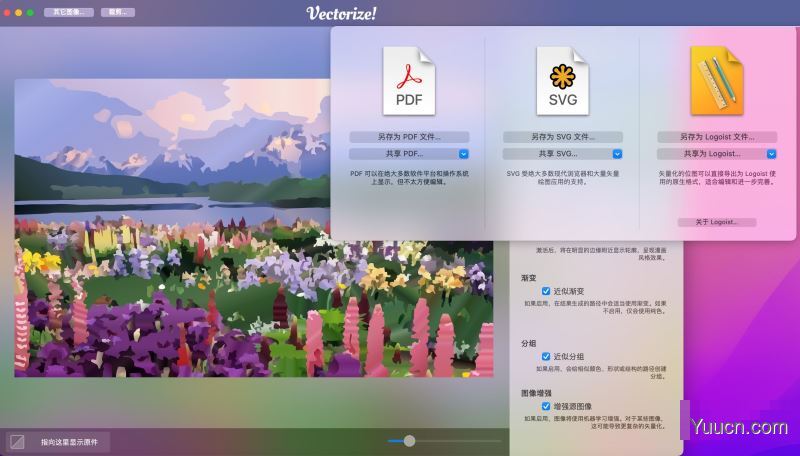Click the 另存为 Logoist 文件... button
This screenshot has width=800, height=456.
click(x=717, y=137)
